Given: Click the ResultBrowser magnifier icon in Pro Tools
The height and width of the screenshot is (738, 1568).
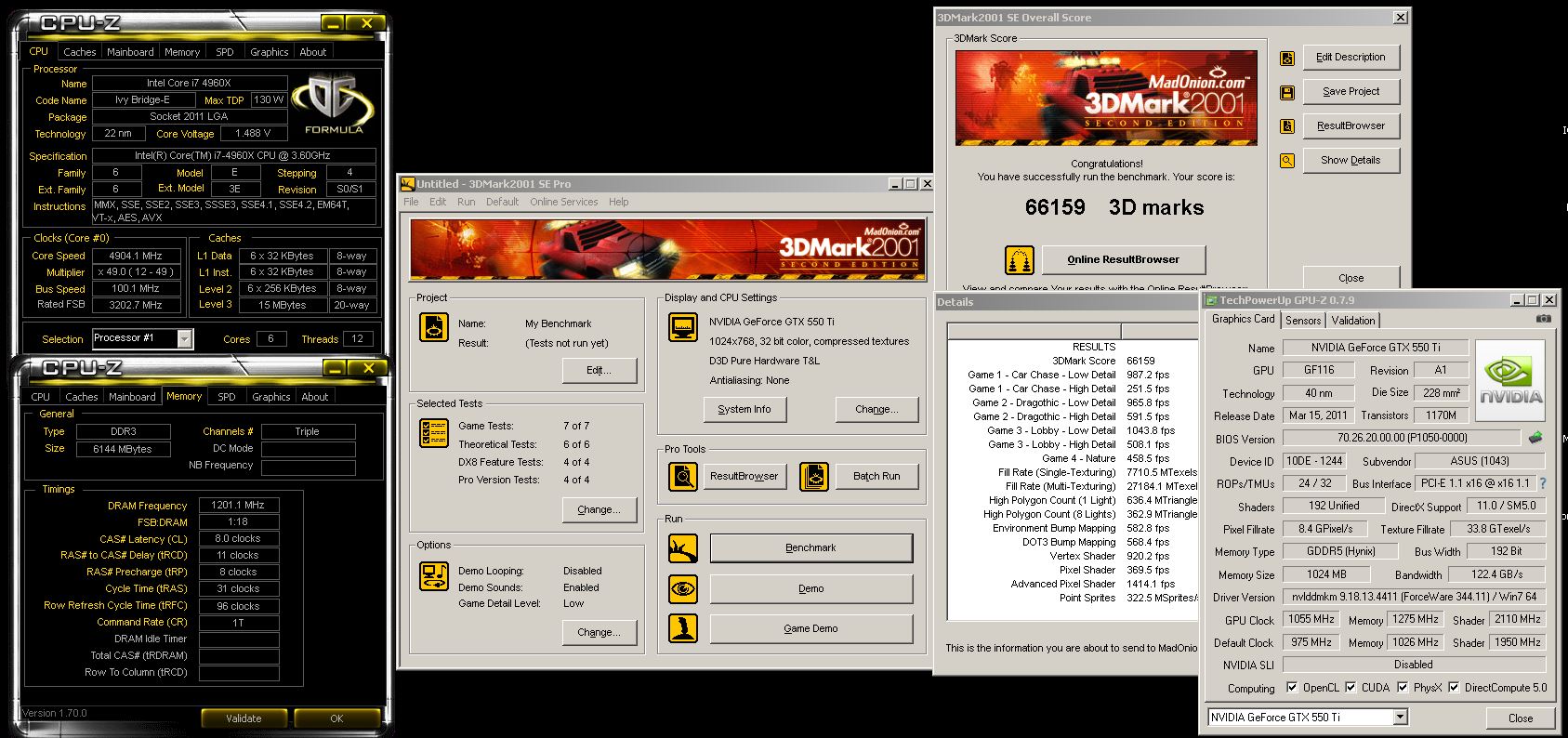Looking at the screenshot, I should tap(683, 476).
